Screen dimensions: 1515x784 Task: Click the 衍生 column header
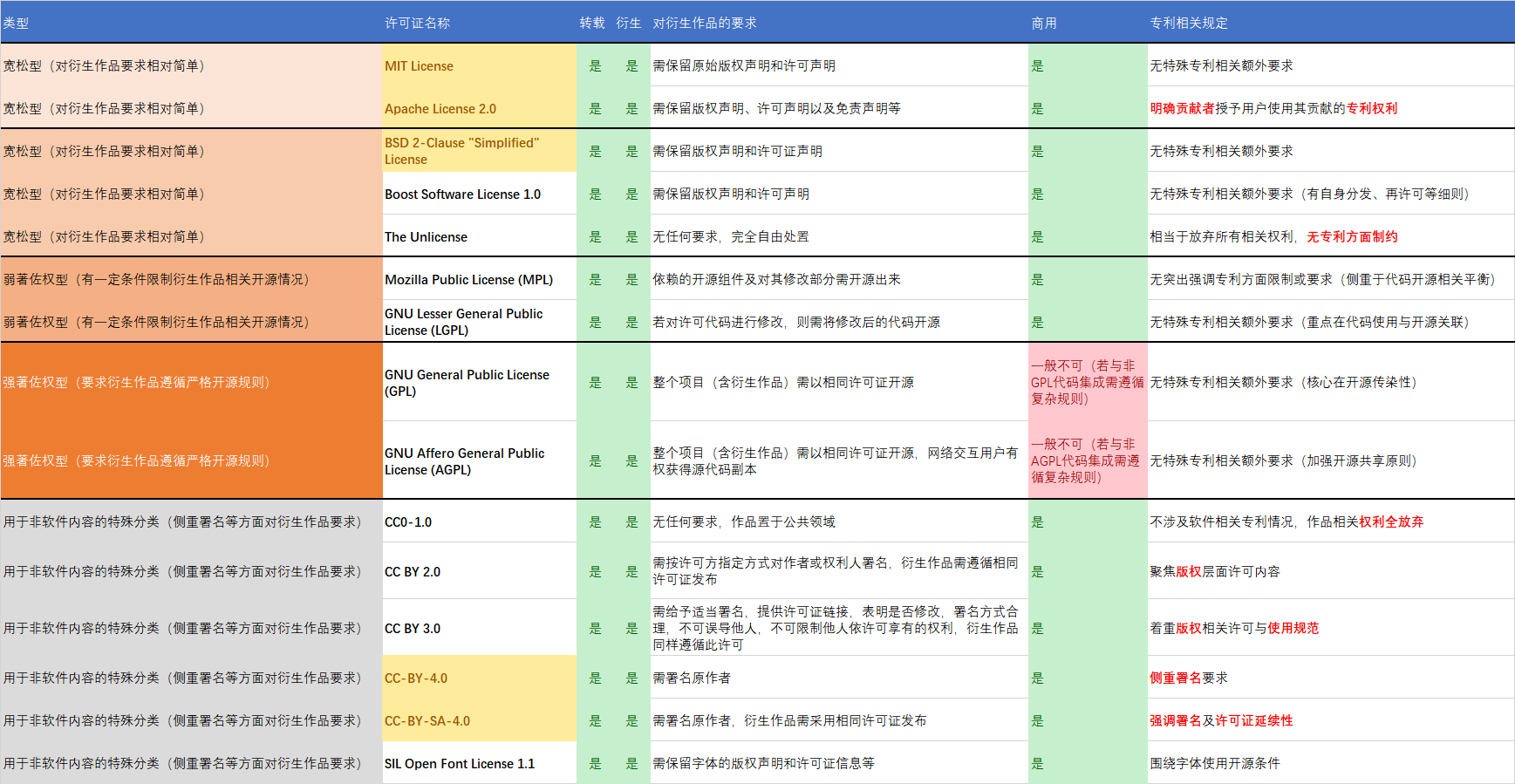pyautogui.click(x=631, y=23)
